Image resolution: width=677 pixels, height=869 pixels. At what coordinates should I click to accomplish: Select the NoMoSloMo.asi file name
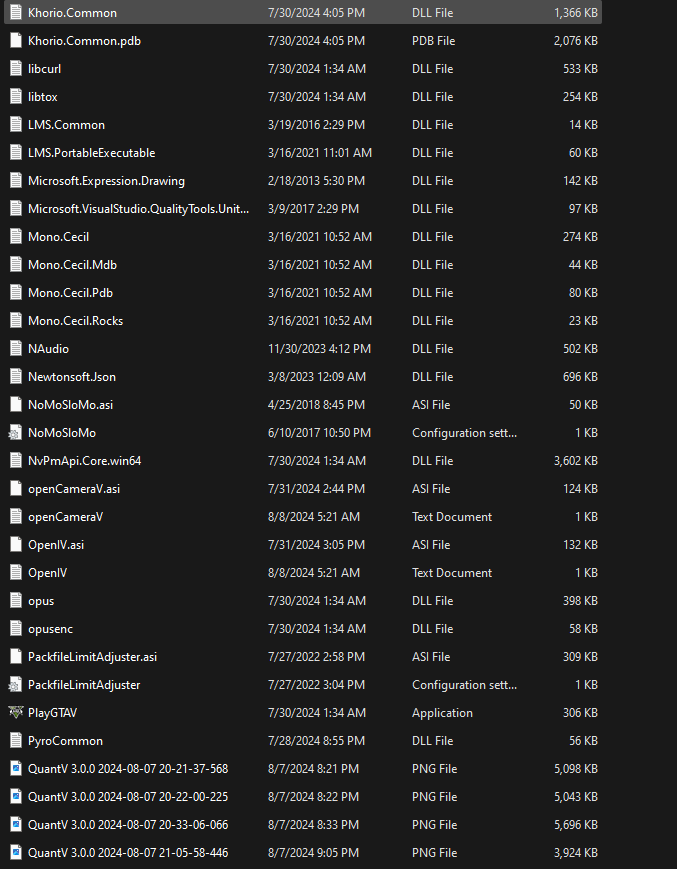click(70, 404)
